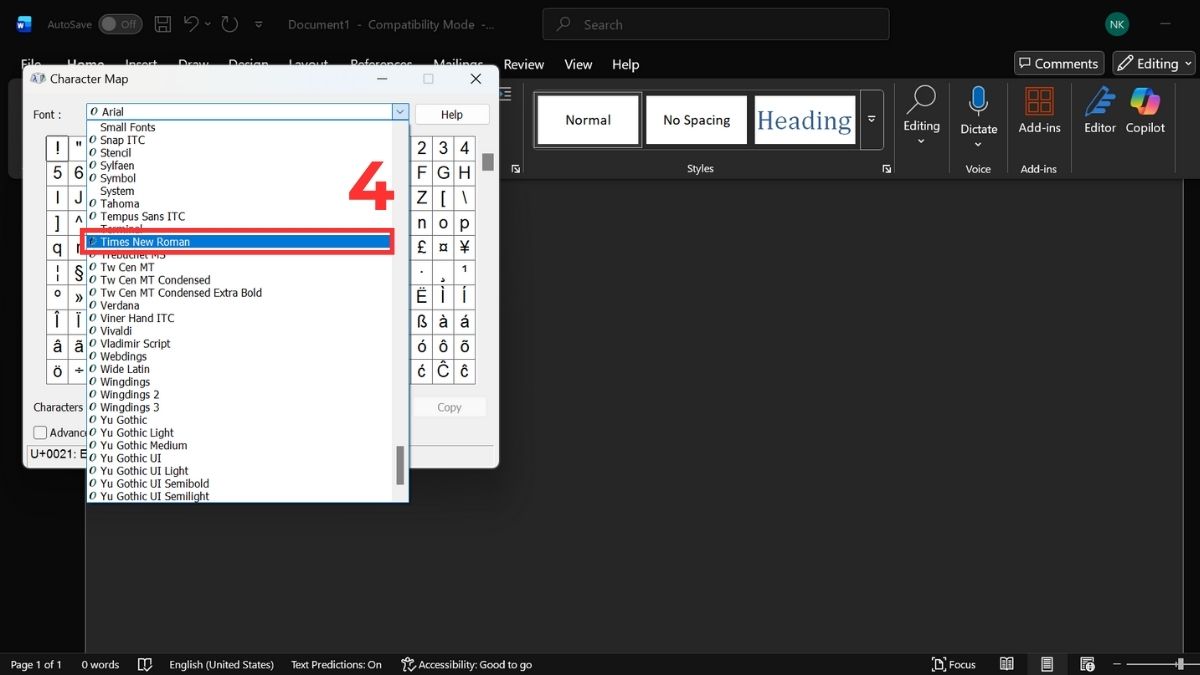
Task: Tick the Advanced view checkbox
Action: [x=40, y=433]
